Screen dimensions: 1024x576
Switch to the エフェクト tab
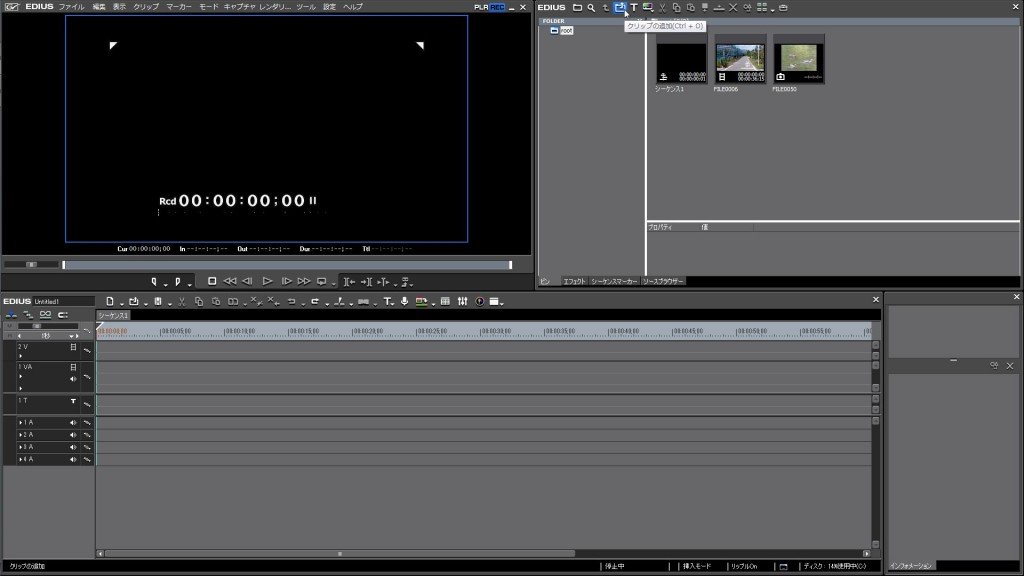[574, 281]
